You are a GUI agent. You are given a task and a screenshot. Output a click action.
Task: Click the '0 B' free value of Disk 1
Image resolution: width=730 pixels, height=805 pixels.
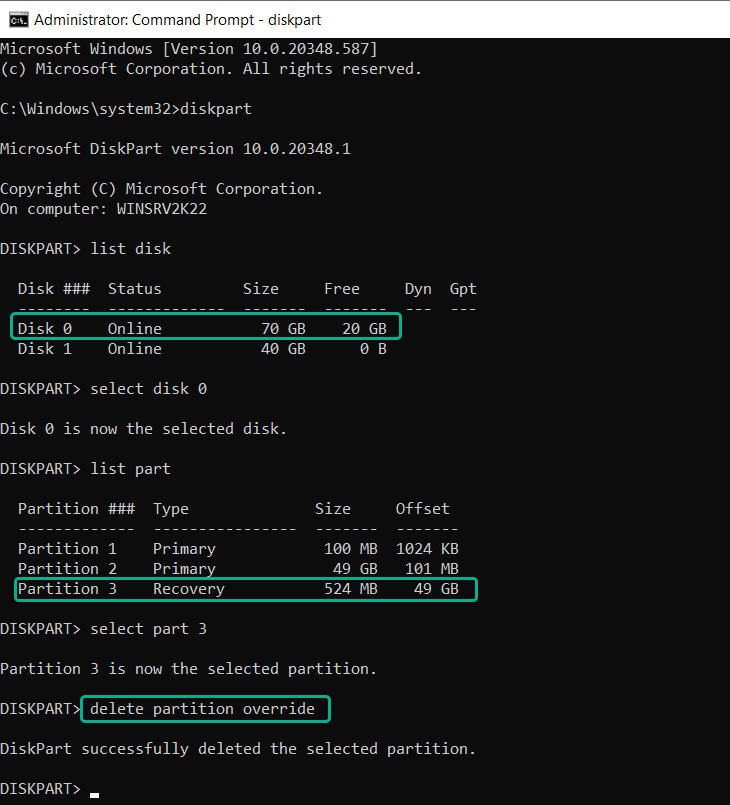(x=373, y=349)
